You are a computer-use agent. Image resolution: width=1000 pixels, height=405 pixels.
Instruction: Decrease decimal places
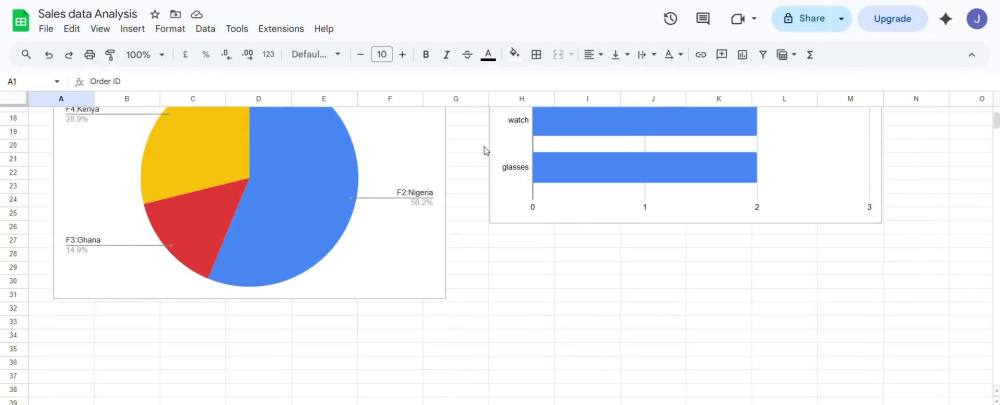coord(226,55)
